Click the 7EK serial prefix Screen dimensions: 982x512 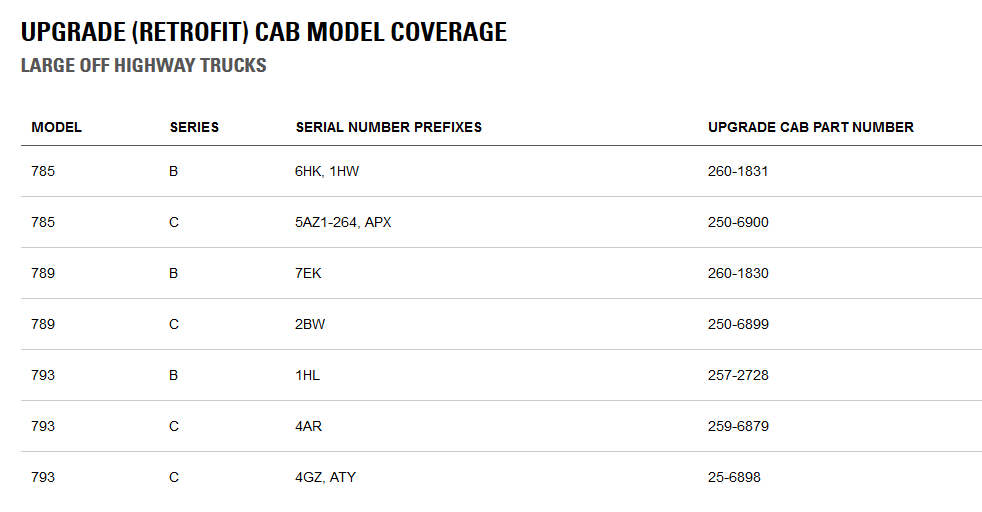pos(309,273)
